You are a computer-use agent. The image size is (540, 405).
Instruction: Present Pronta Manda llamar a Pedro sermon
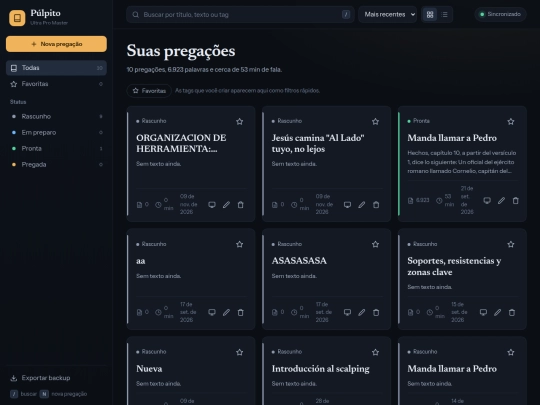[x=487, y=200]
